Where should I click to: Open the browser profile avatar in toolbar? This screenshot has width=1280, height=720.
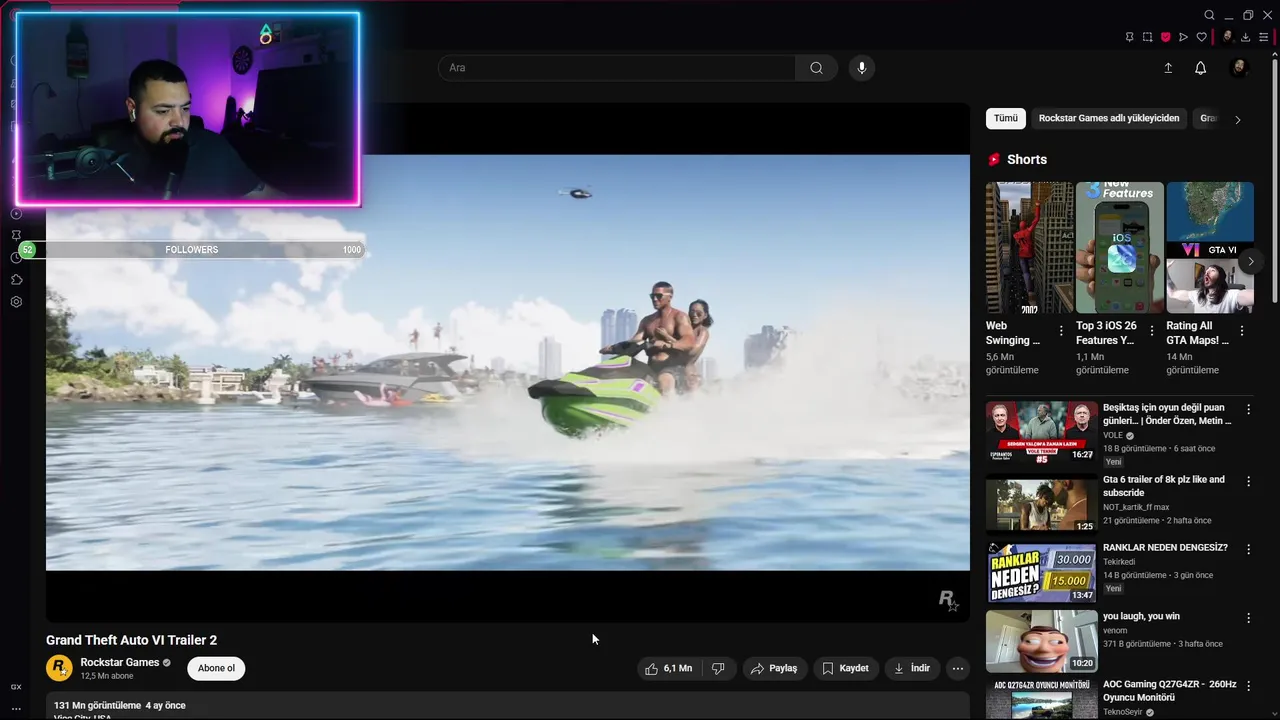click(x=1227, y=37)
